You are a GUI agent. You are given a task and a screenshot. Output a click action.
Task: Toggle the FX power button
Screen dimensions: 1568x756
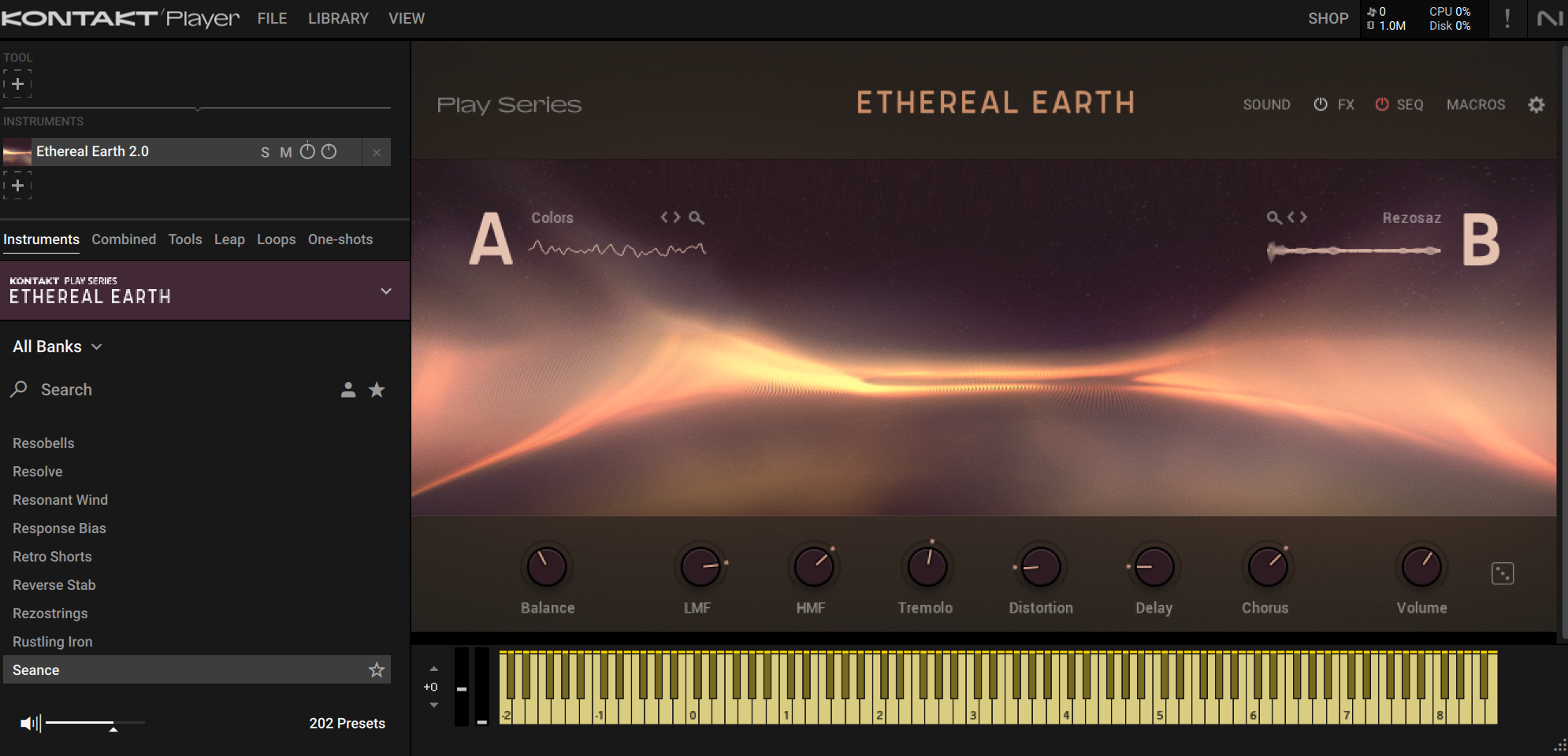[1321, 105]
